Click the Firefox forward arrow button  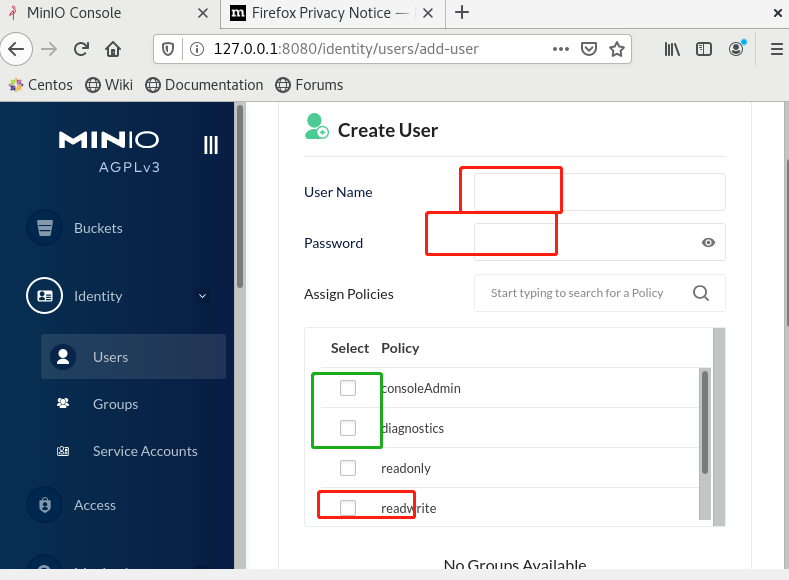[x=49, y=49]
